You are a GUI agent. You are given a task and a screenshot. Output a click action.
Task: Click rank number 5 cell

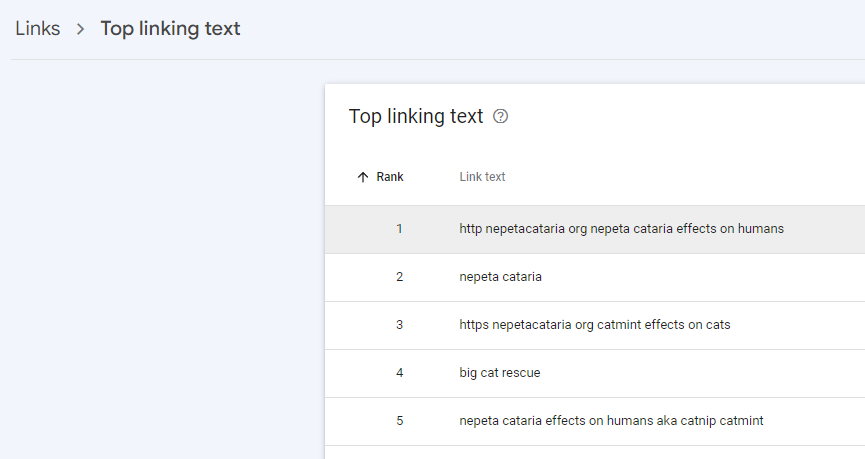coord(399,421)
